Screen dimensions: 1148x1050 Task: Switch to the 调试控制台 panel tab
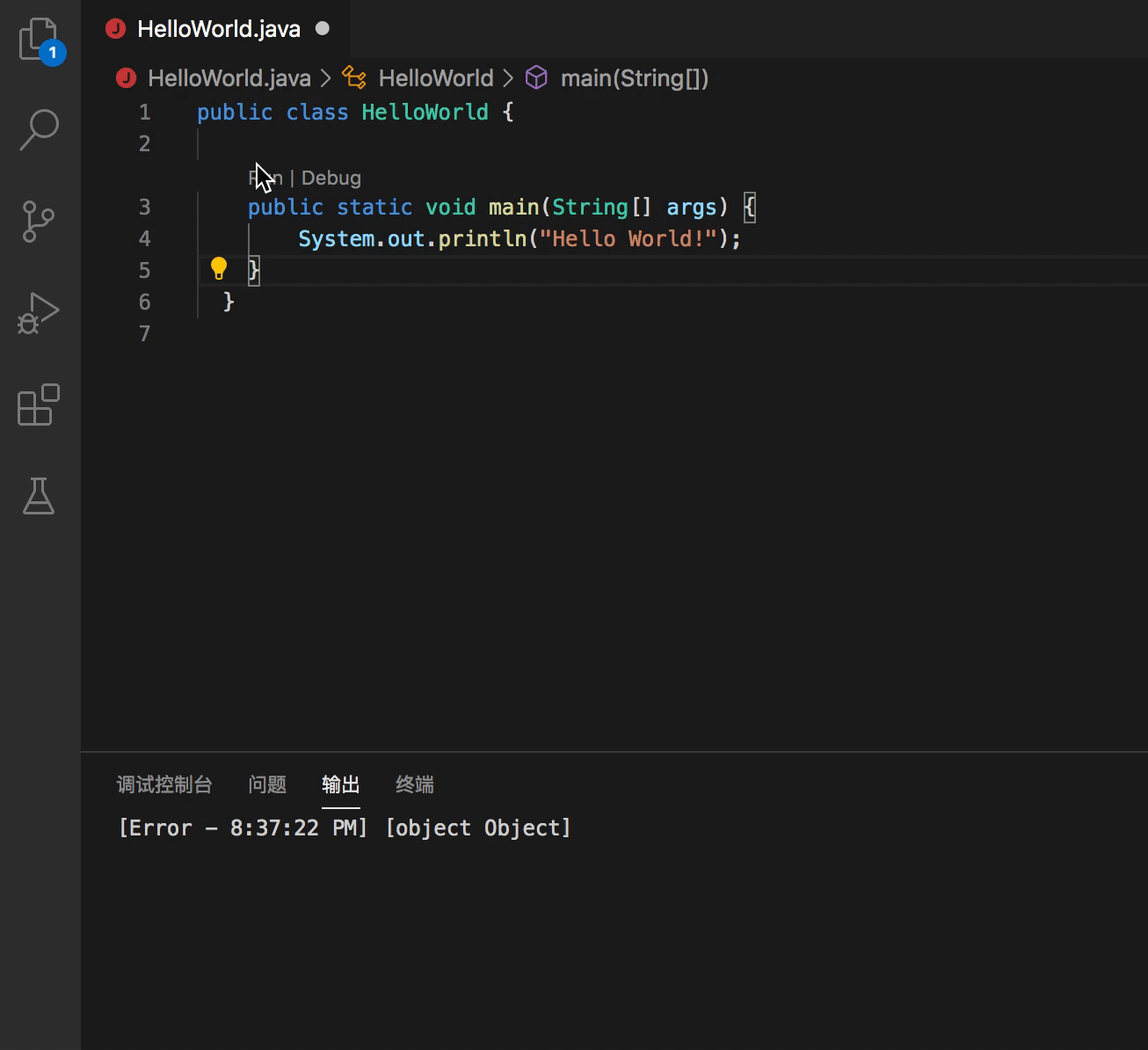click(164, 784)
